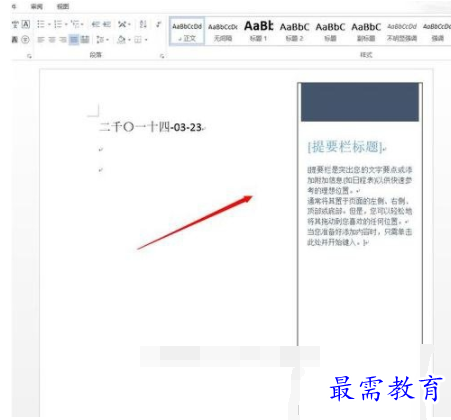Toggle distributed alignment
The image size is (451, 420).
pyautogui.click(x=85, y=40)
